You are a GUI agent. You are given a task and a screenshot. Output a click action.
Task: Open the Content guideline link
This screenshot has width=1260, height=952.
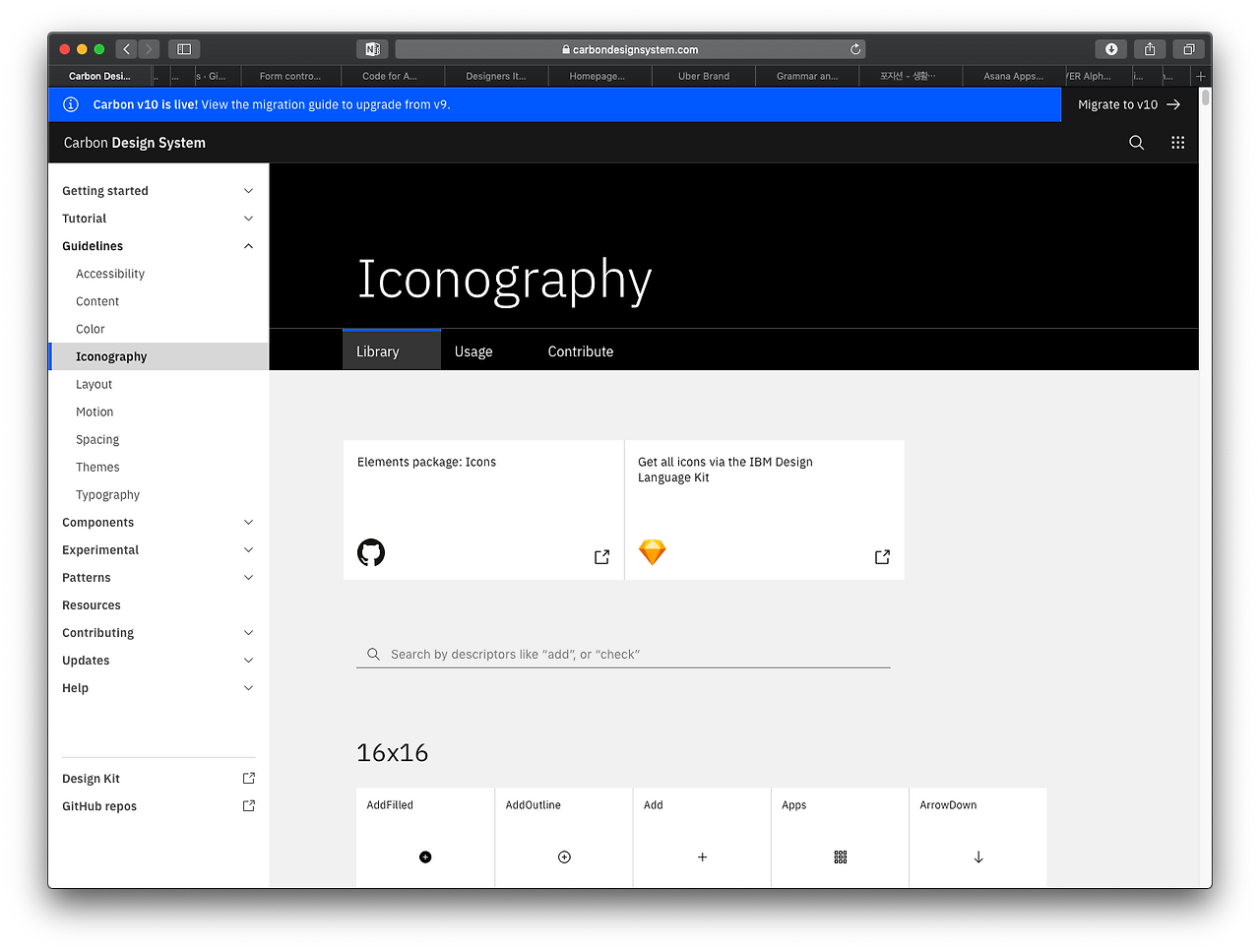(97, 301)
